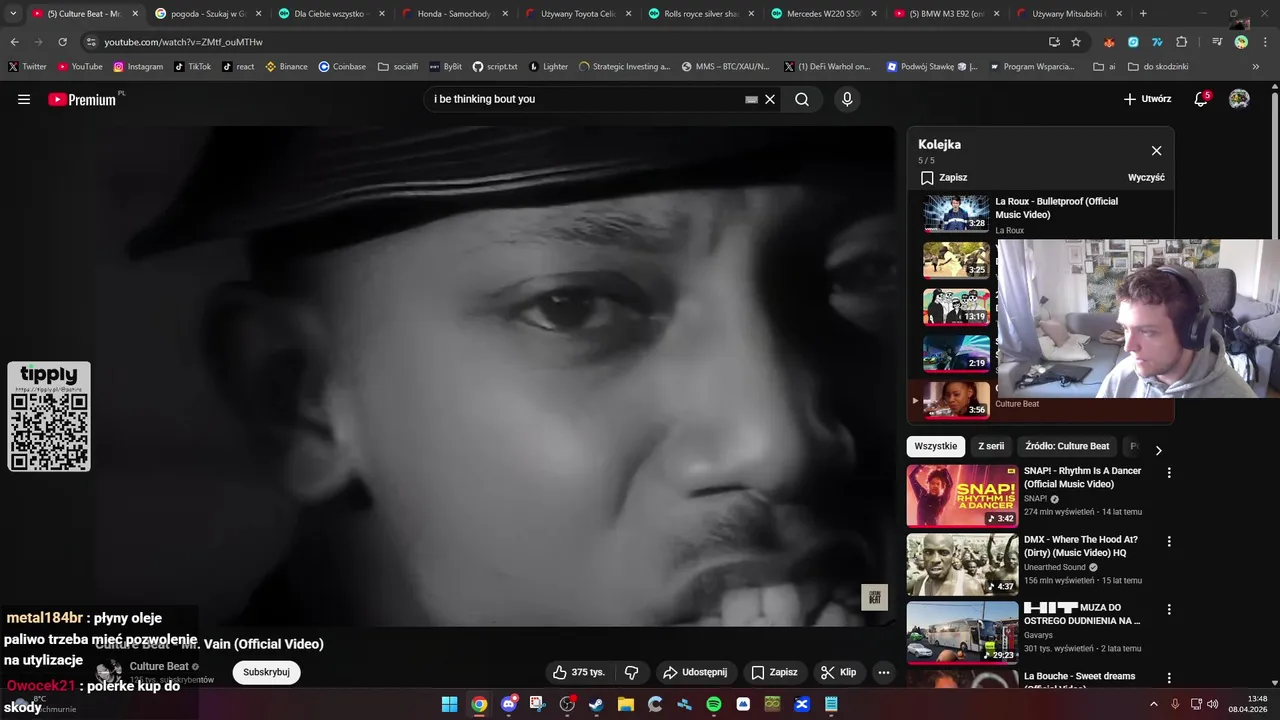Open File Explorer from taskbar
Viewport: 1280px width, 720px height.
tap(626, 704)
